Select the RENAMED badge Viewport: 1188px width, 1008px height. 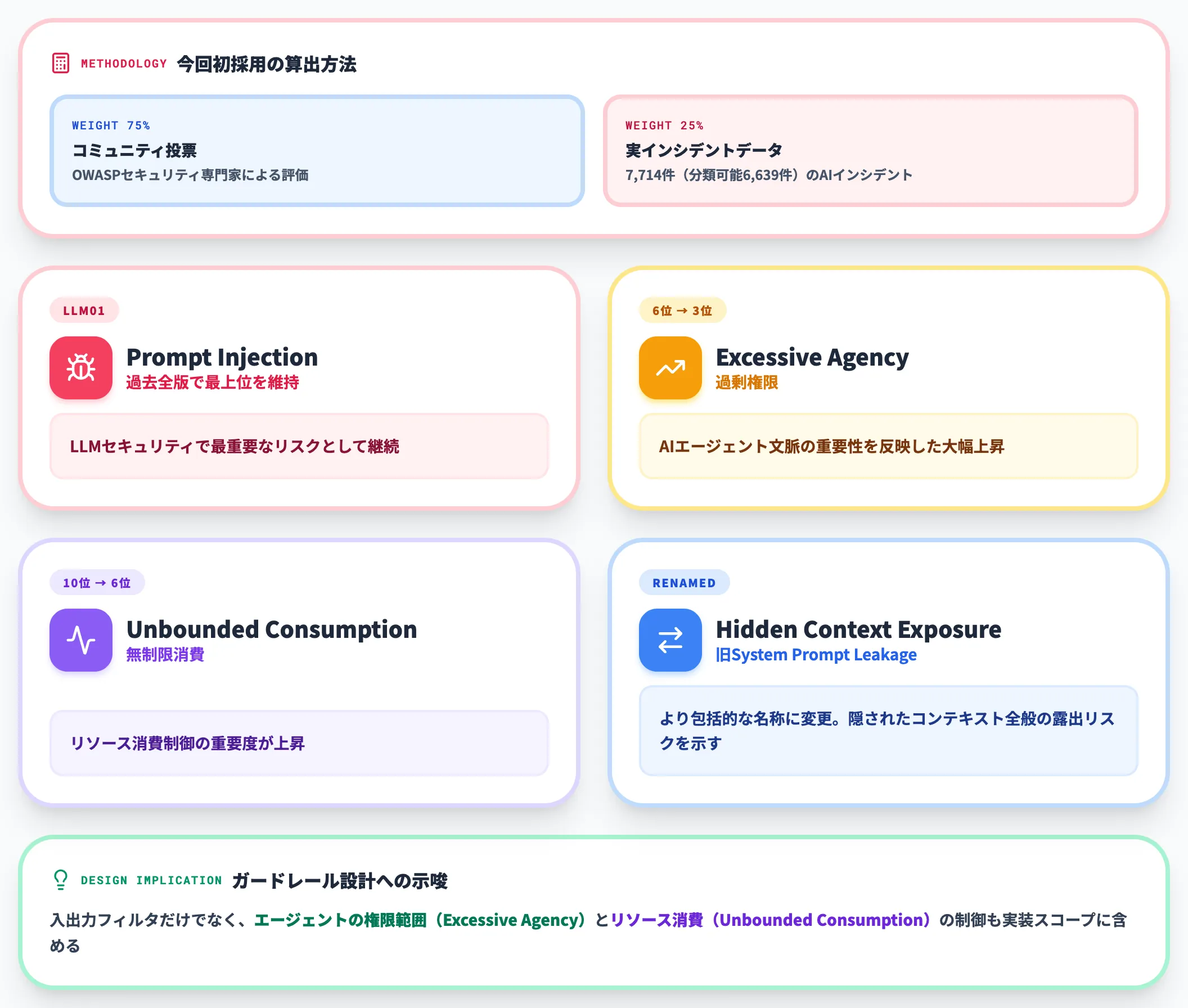click(684, 582)
